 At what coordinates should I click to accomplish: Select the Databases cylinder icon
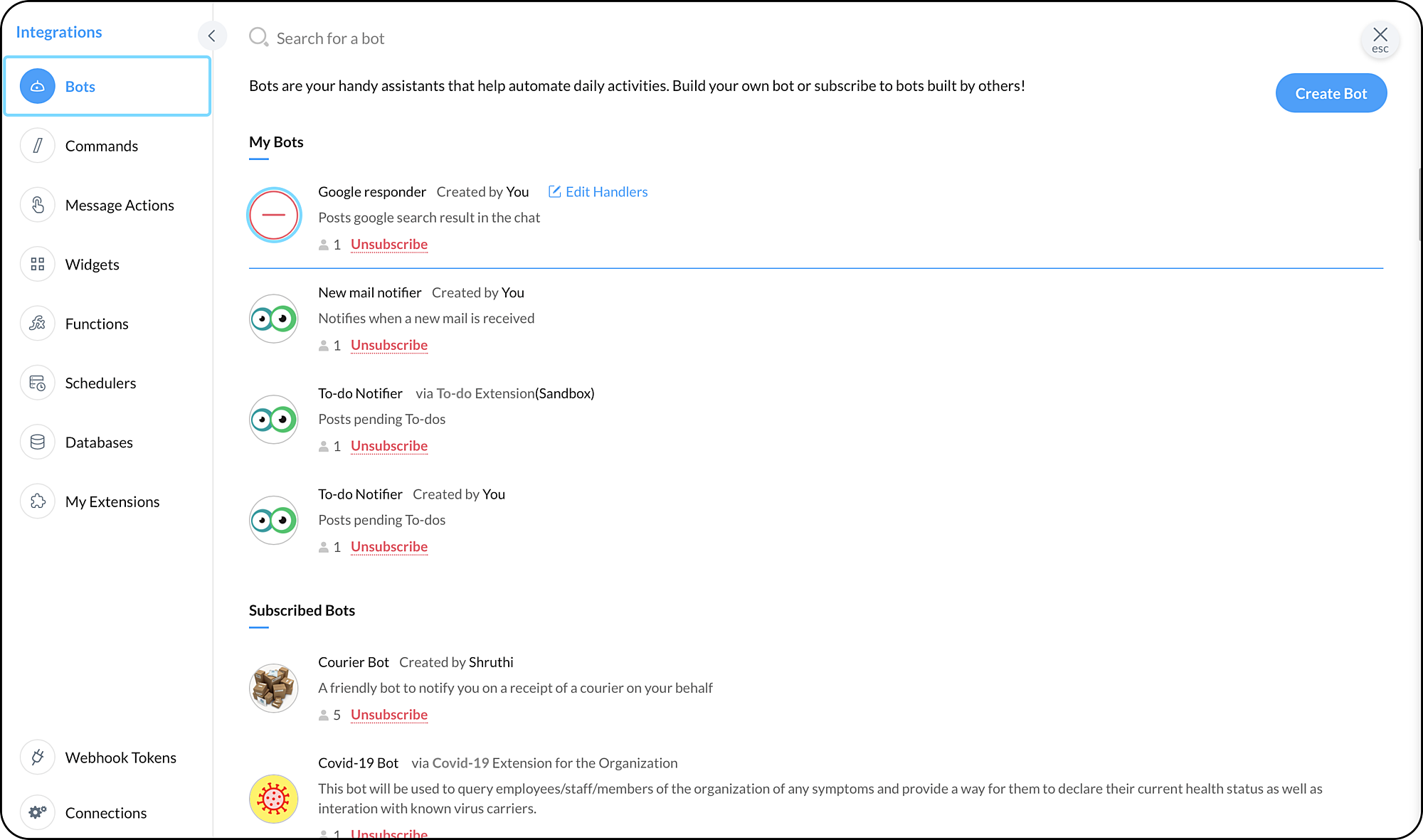click(x=38, y=442)
